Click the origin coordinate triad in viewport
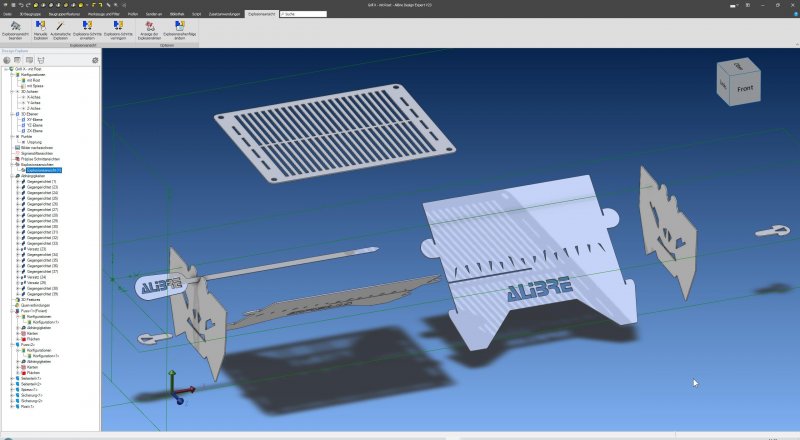Viewport: 800px width, 440px height. pos(179,390)
